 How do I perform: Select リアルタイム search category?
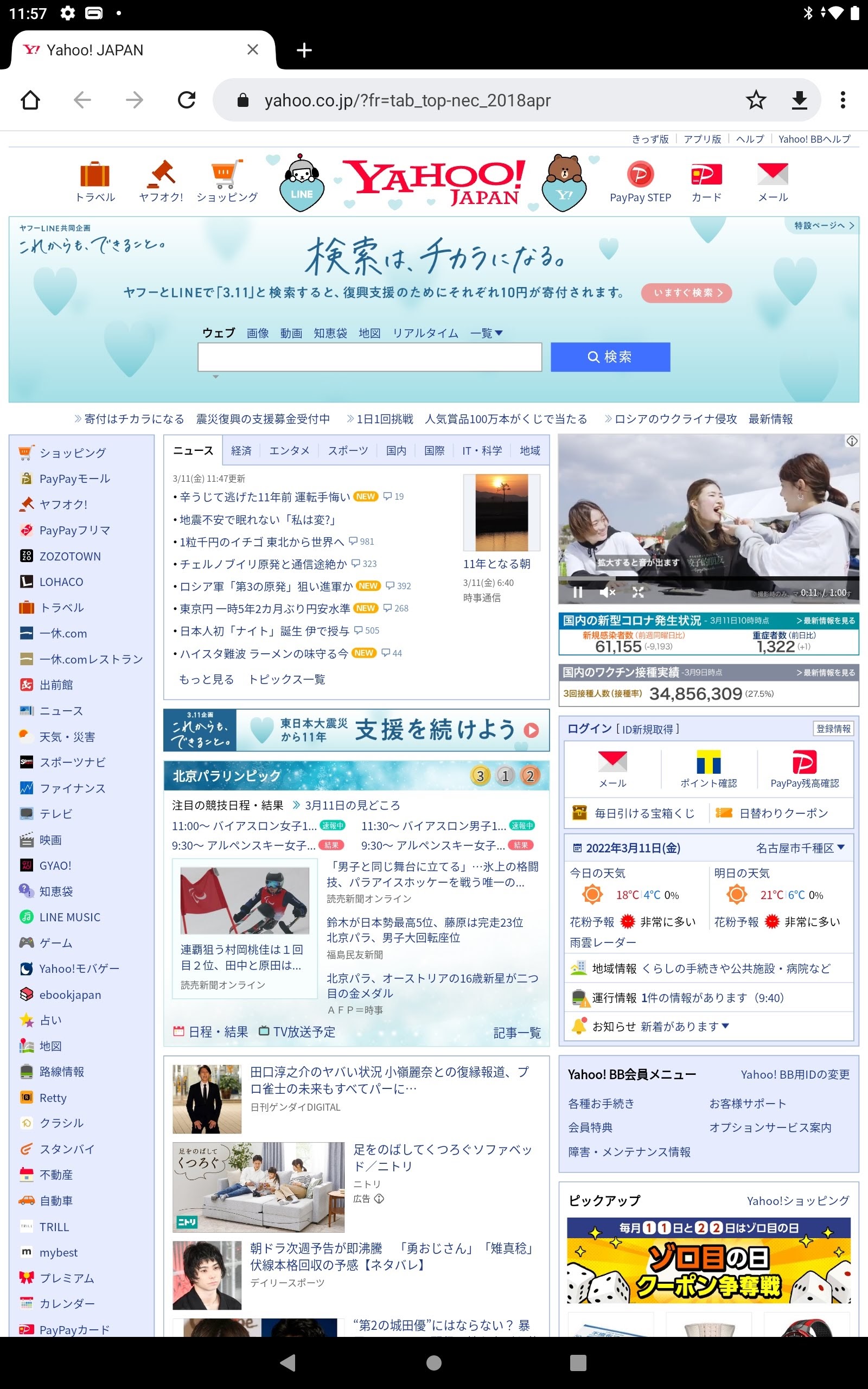(425, 333)
